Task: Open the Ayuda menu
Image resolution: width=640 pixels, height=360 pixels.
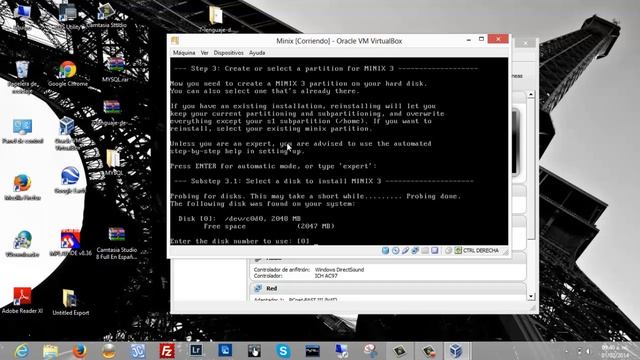Action: (x=257, y=53)
